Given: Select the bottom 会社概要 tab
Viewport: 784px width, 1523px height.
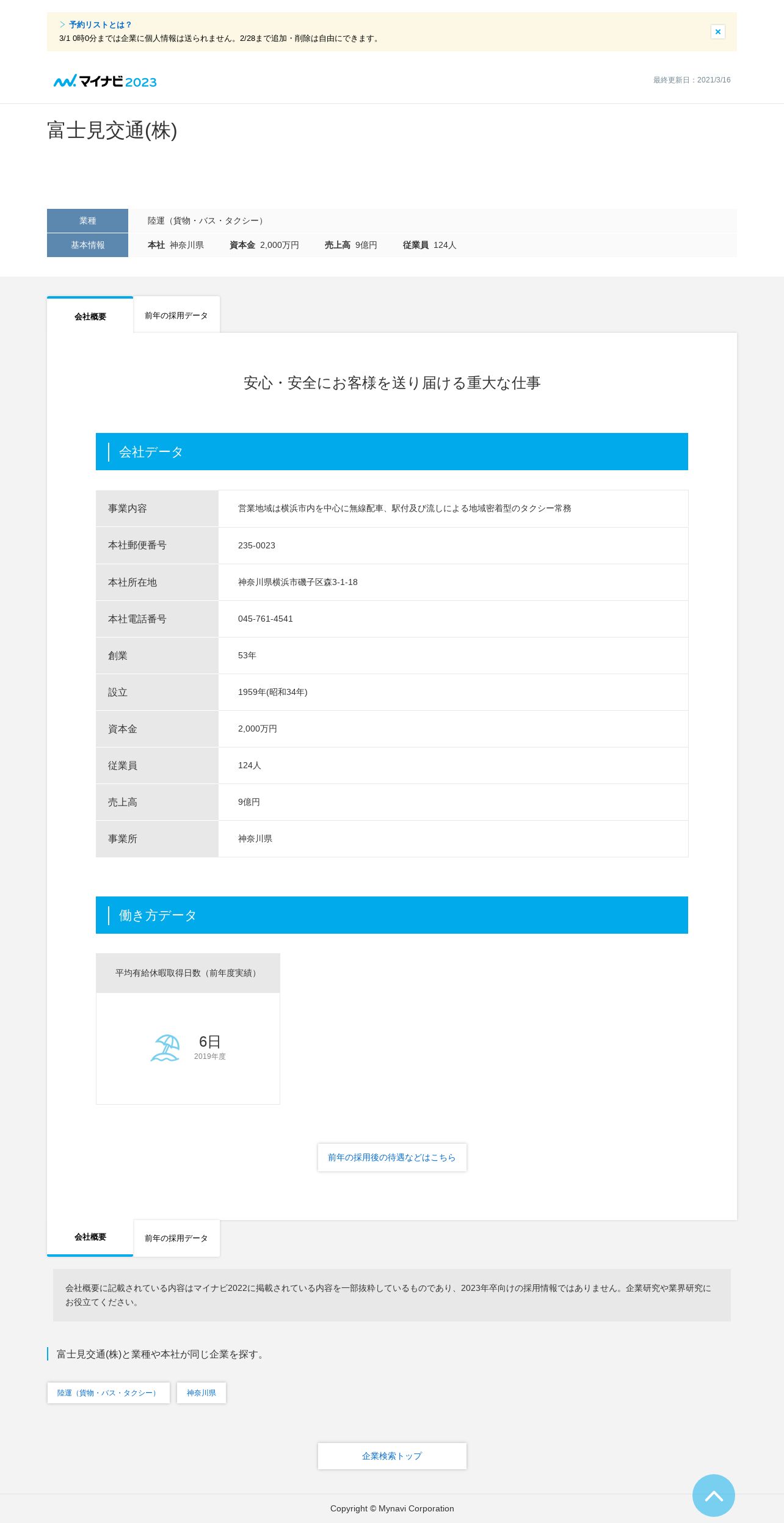Looking at the screenshot, I should tap(90, 1238).
